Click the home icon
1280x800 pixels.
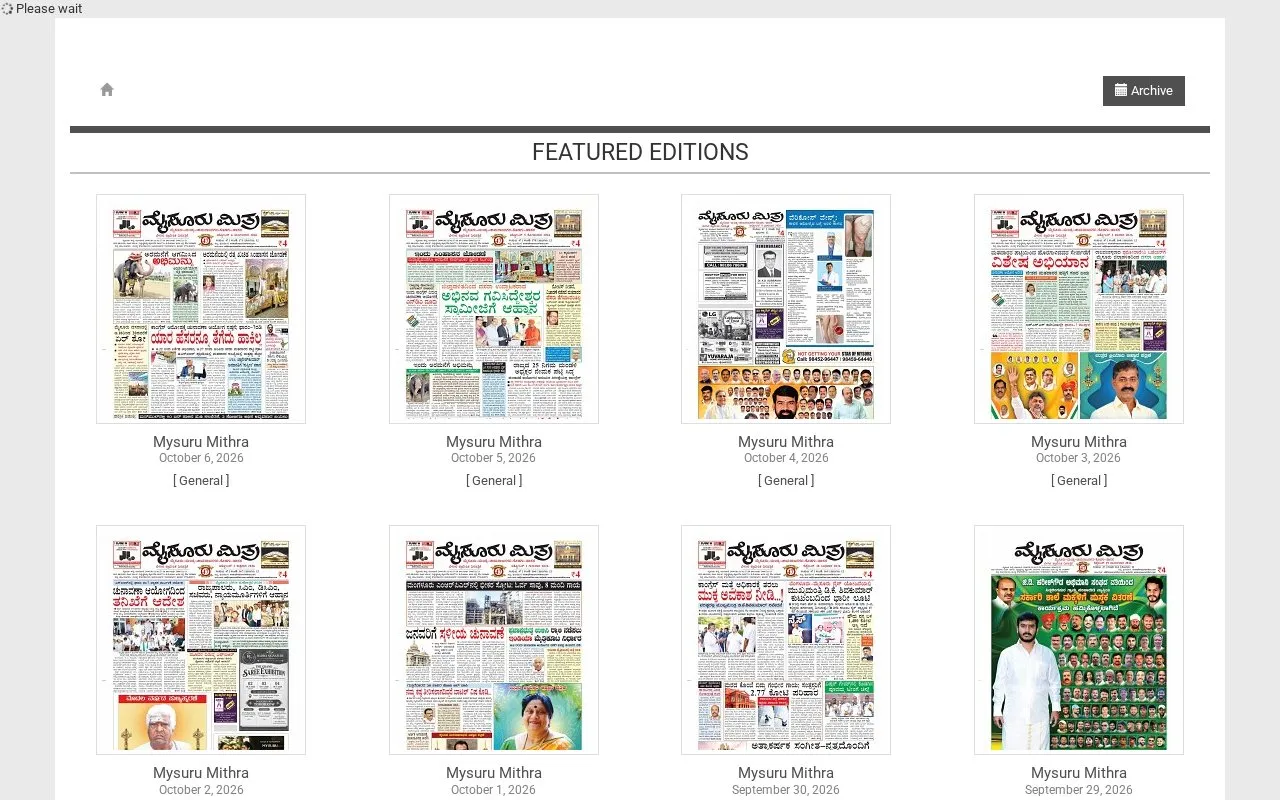pos(107,90)
